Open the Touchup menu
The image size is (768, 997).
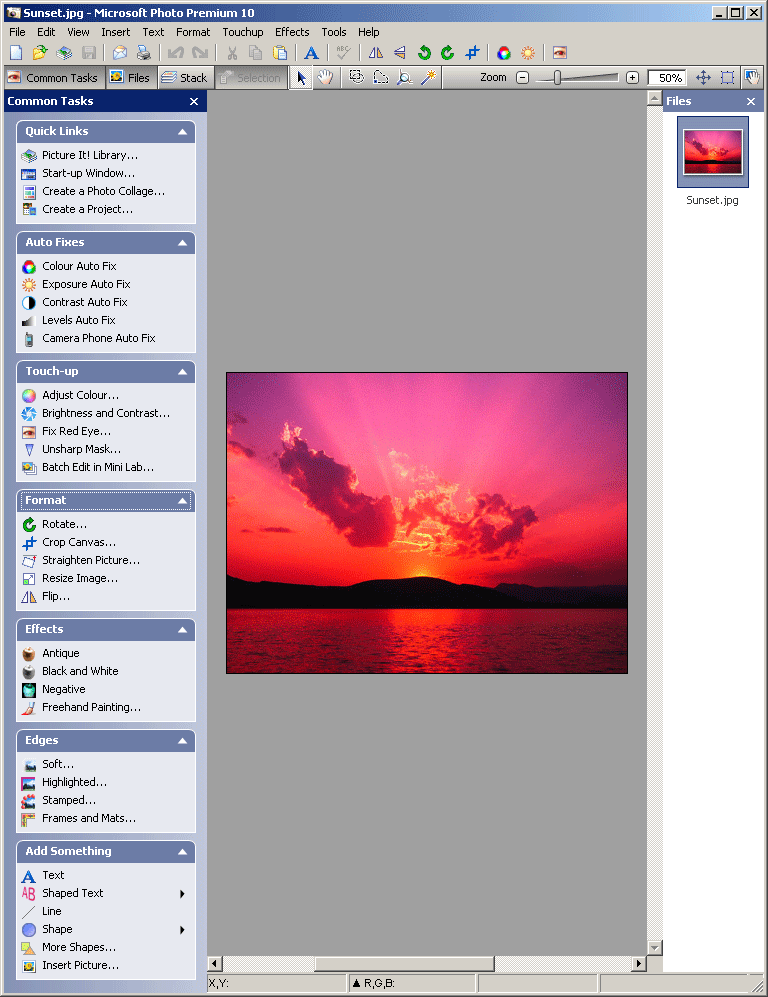point(243,32)
